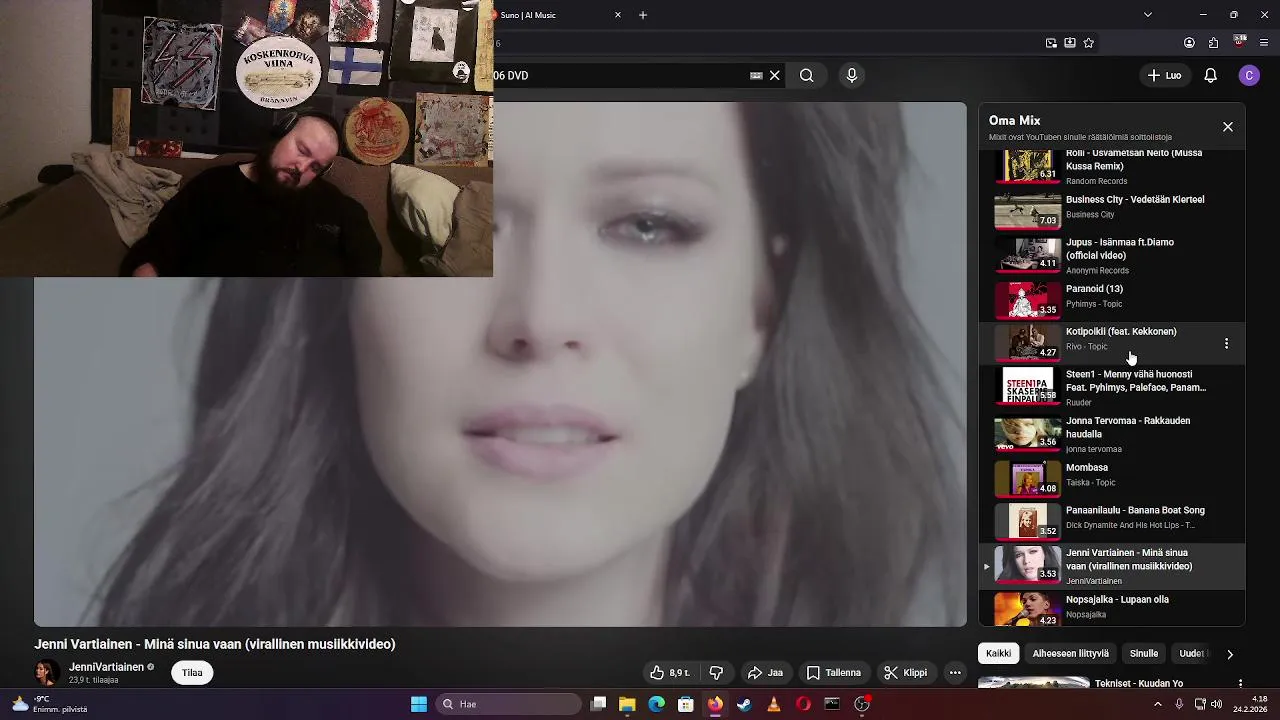This screenshot has width=1280, height=720.
Task: Open the JenniVartiainen channel name link
Action: coord(106,667)
